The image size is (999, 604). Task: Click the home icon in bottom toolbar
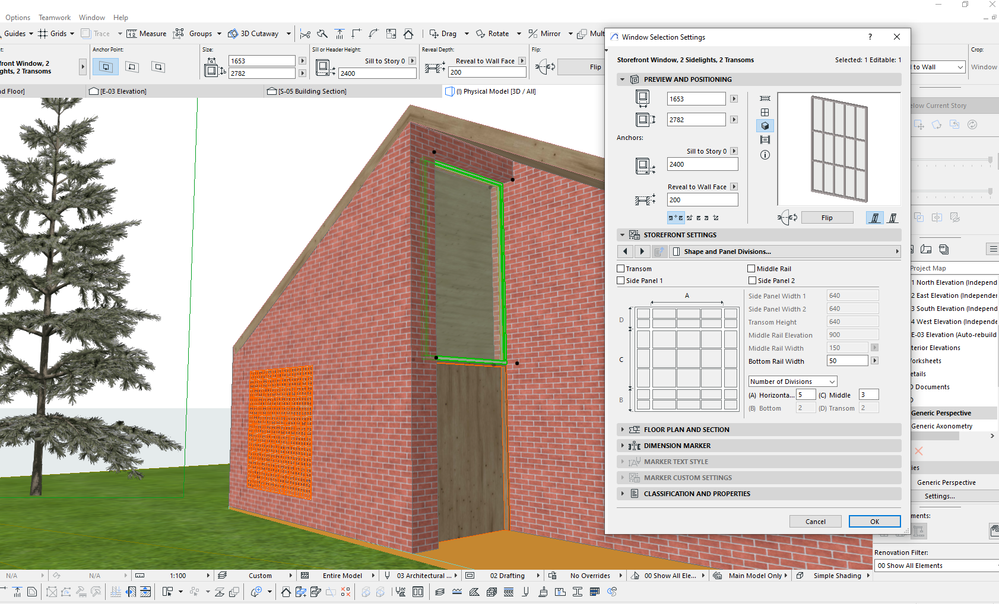(x=285, y=592)
